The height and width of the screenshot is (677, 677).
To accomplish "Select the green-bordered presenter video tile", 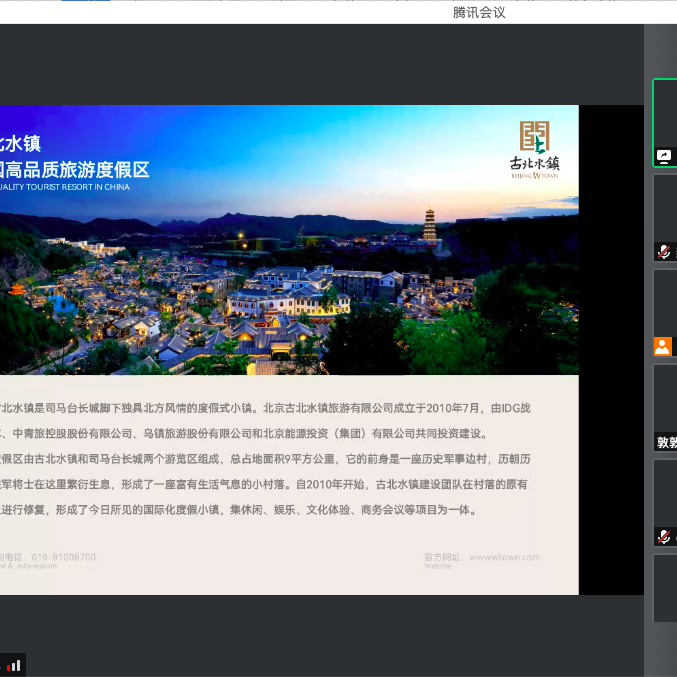I will pyautogui.click(x=665, y=123).
